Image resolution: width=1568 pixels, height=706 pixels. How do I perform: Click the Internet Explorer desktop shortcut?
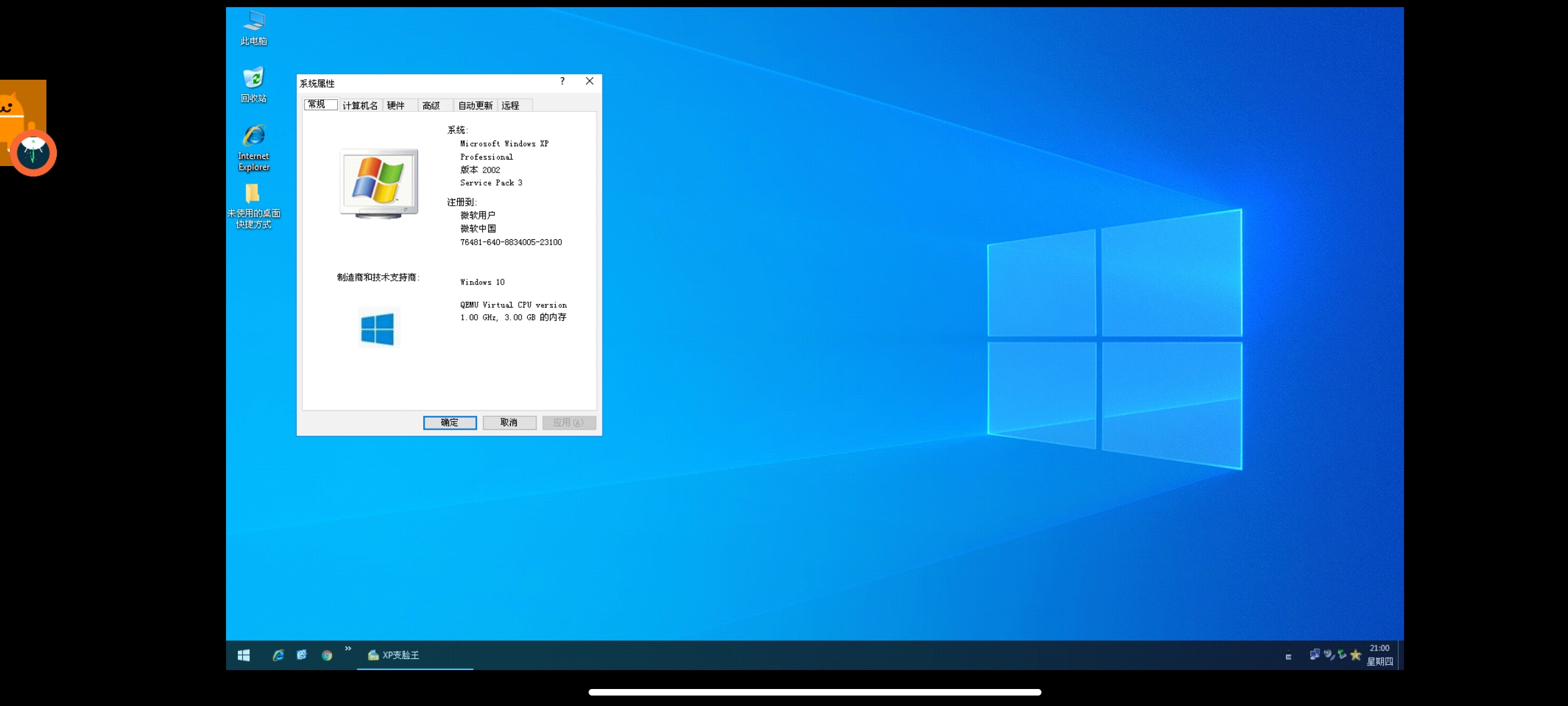tap(253, 148)
